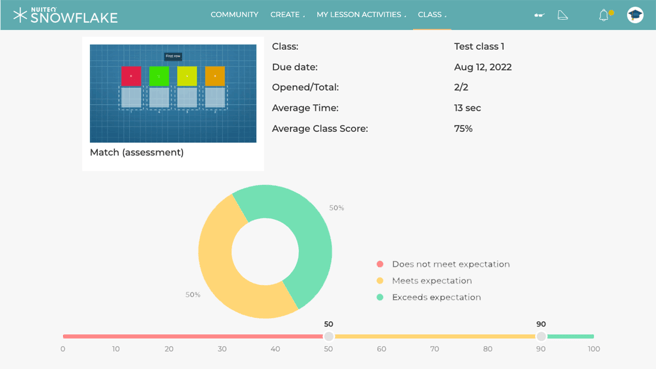This screenshot has height=369, width=656.
Task: Toggle the Does not meet expectation legend
Action: [443, 264]
